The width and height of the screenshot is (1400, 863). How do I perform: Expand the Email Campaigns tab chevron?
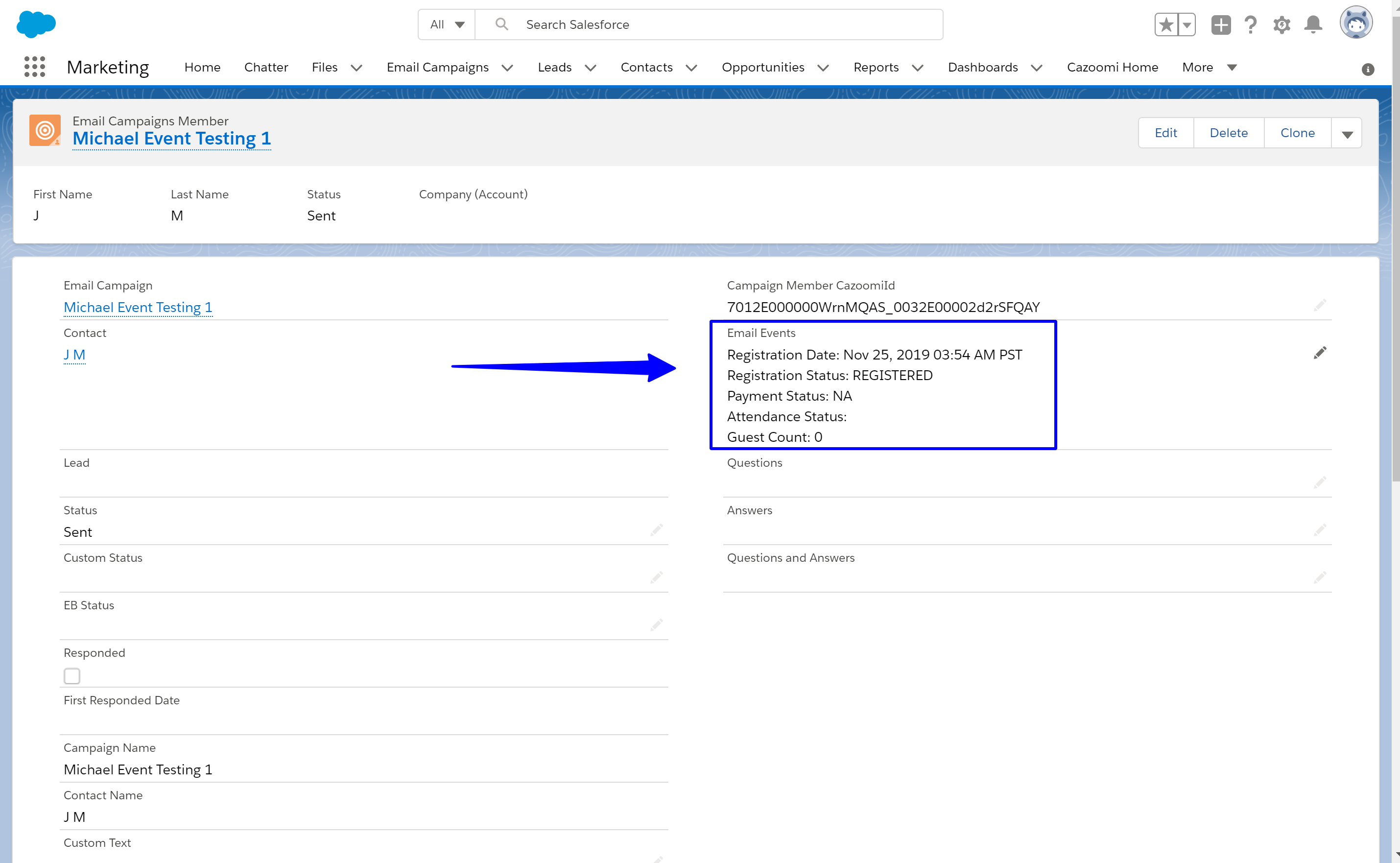click(507, 68)
